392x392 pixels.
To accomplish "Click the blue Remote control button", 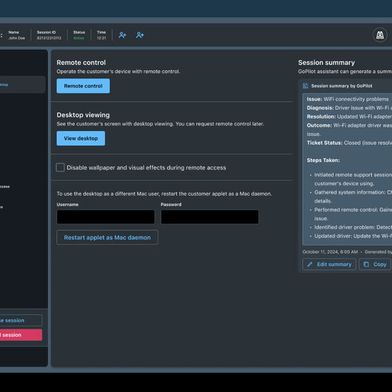I will (83, 86).
